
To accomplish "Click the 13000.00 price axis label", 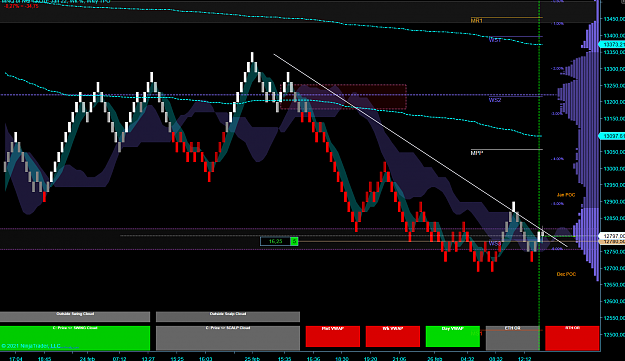I will [x=614, y=169].
